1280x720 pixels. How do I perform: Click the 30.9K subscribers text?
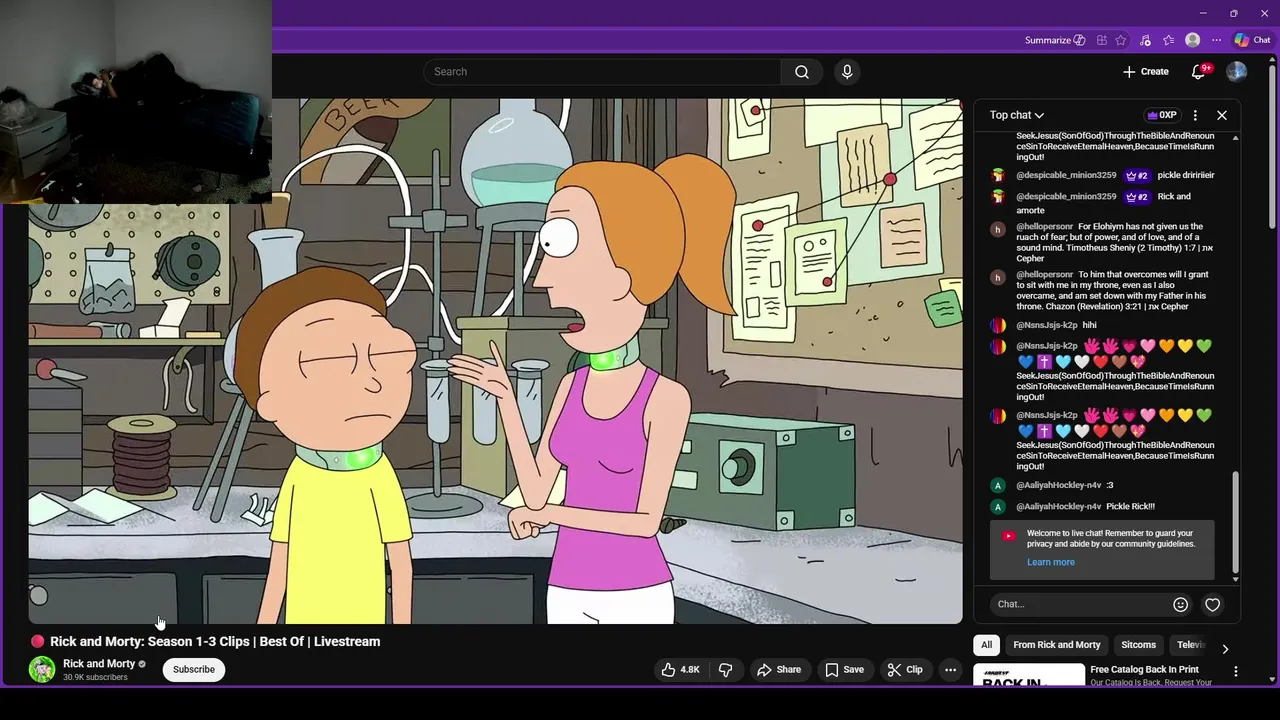[x=95, y=678]
